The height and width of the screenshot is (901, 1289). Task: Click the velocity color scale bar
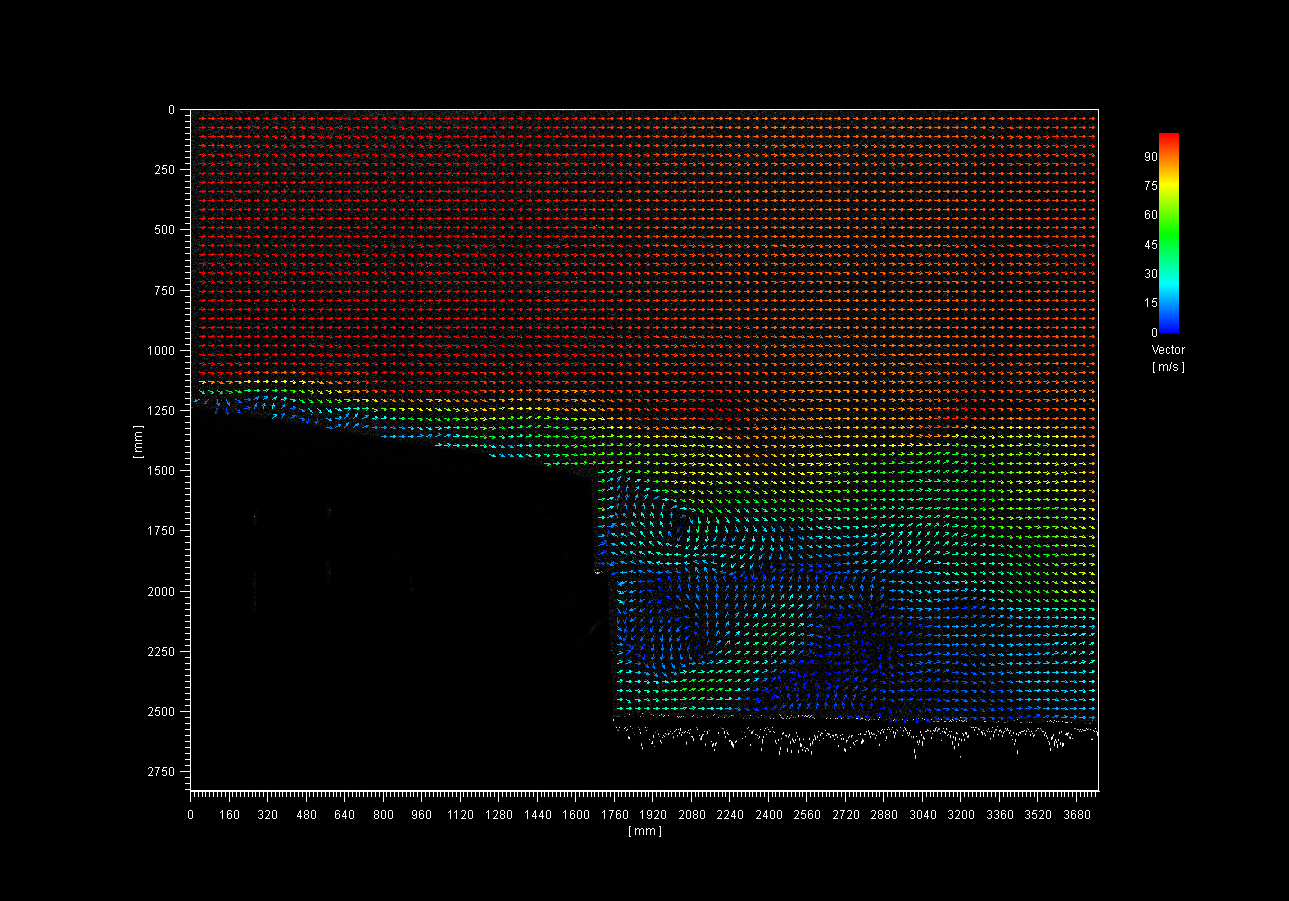(x=1168, y=232)
